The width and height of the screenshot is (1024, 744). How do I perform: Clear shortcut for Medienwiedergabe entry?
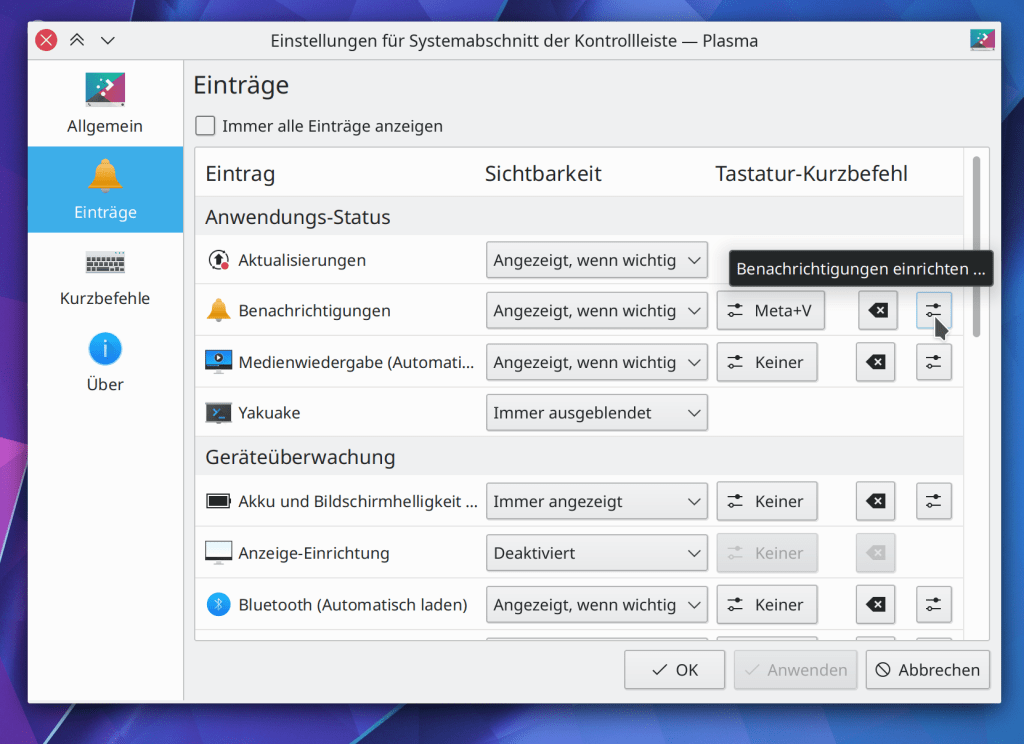point(875,362)
